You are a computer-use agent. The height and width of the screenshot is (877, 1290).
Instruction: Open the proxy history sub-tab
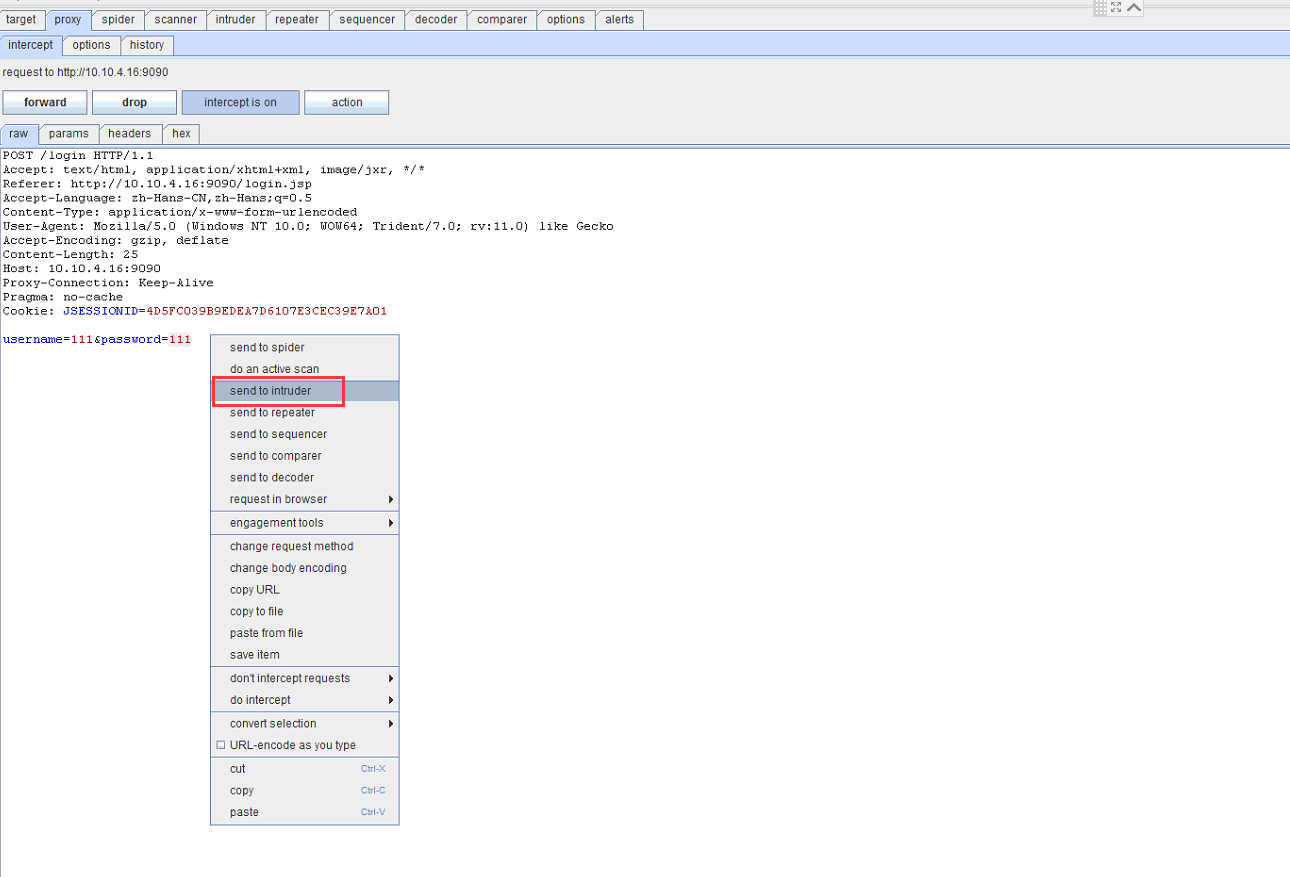pyautogui.click(x=147, y=45)
